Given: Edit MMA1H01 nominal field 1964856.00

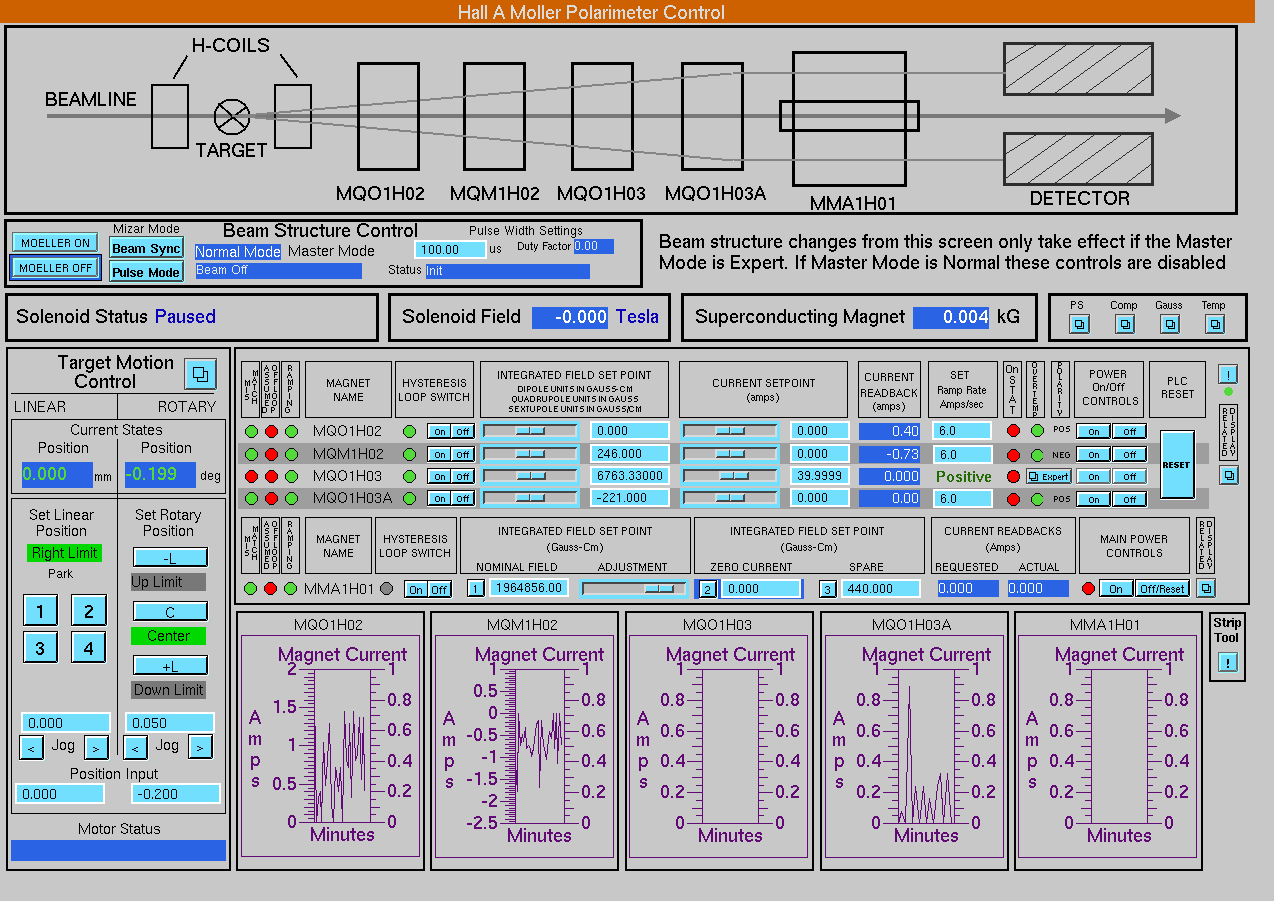Looking at the screenshot, I should [529, 589].
